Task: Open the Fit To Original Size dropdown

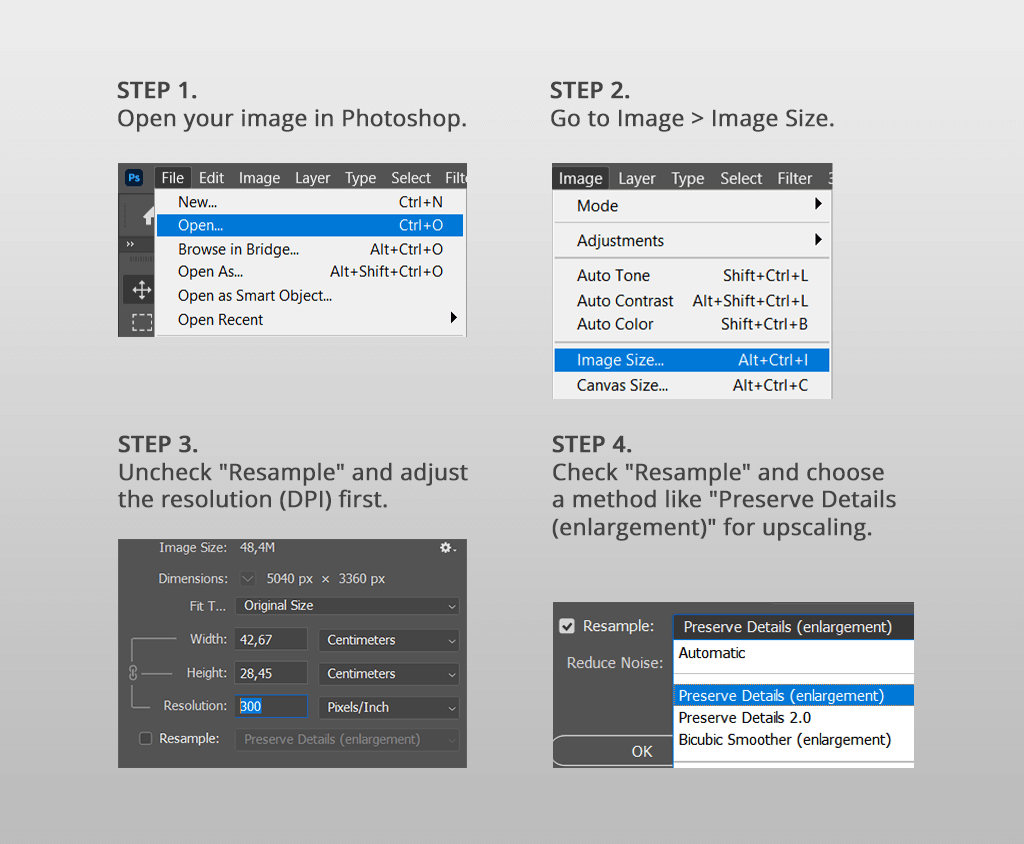Action: coord(347,606)
